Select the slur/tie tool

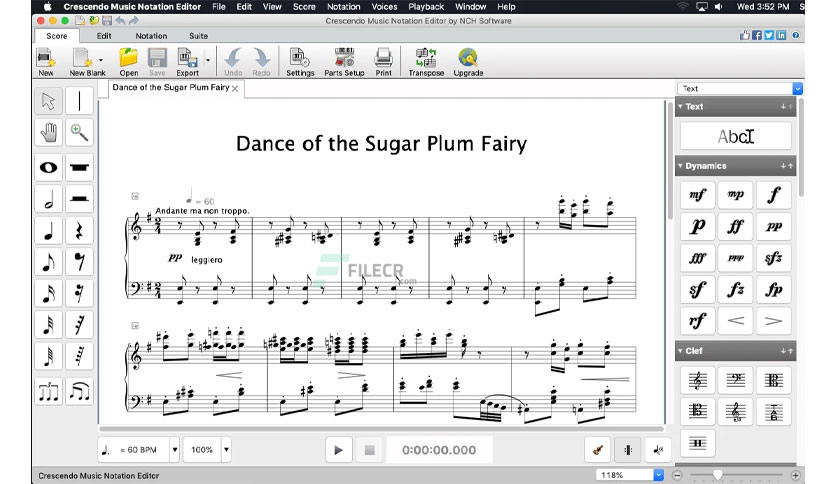(79, 392)
